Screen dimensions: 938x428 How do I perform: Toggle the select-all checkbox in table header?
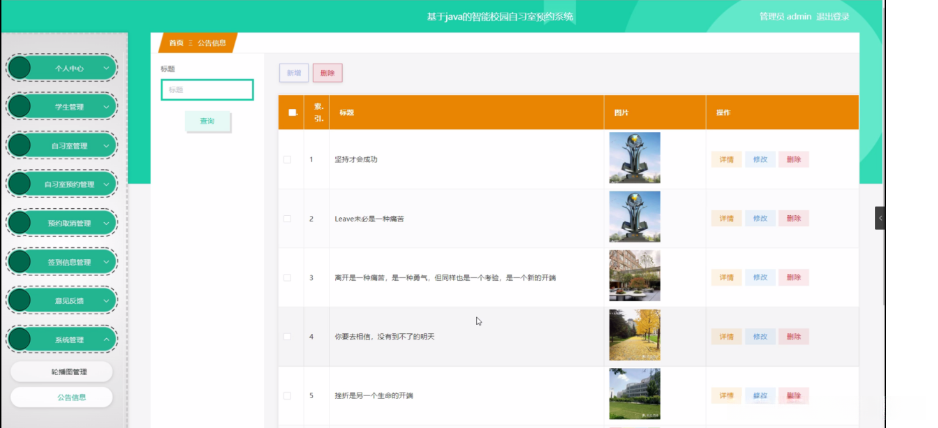(x=292, y=113)
